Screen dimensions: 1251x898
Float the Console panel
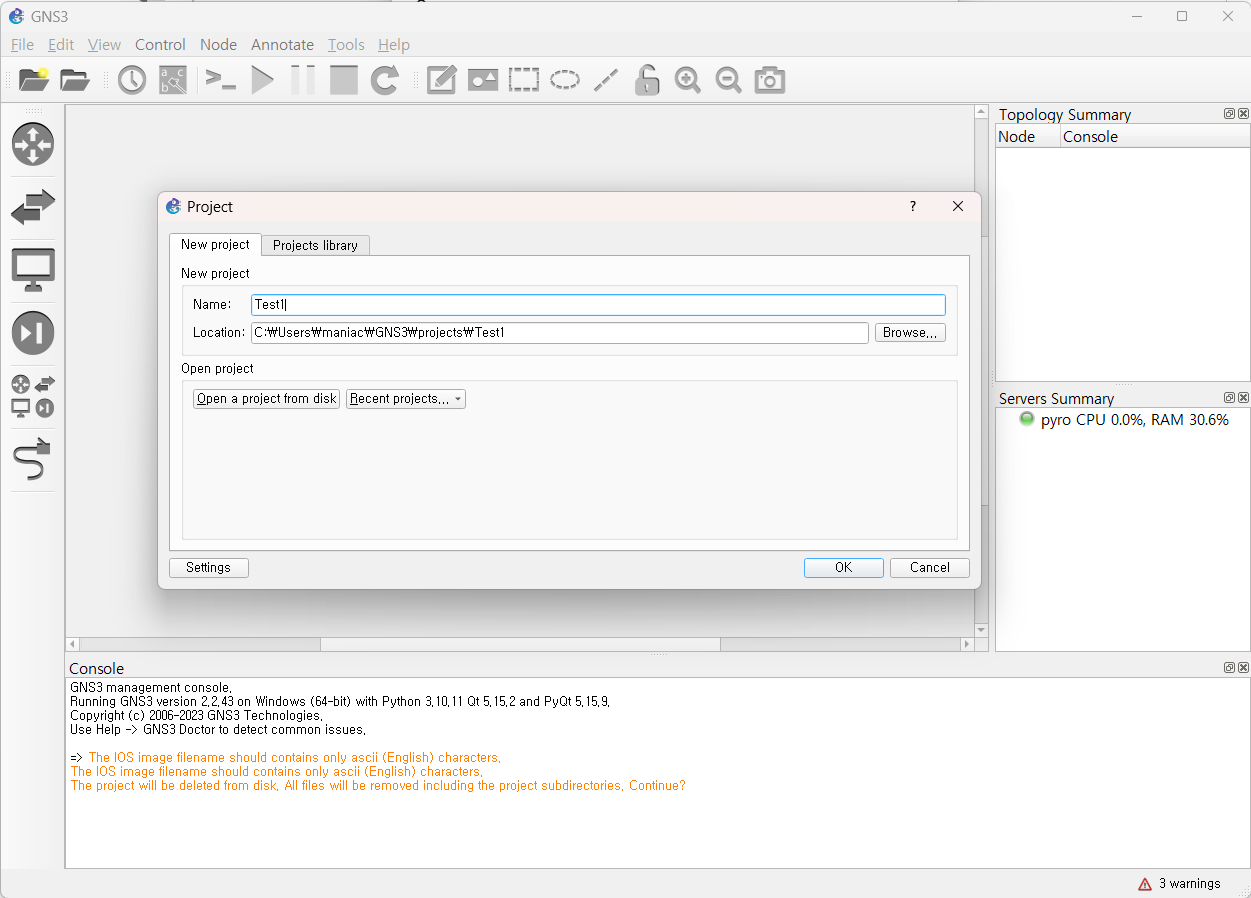(x=1230, y=668)
